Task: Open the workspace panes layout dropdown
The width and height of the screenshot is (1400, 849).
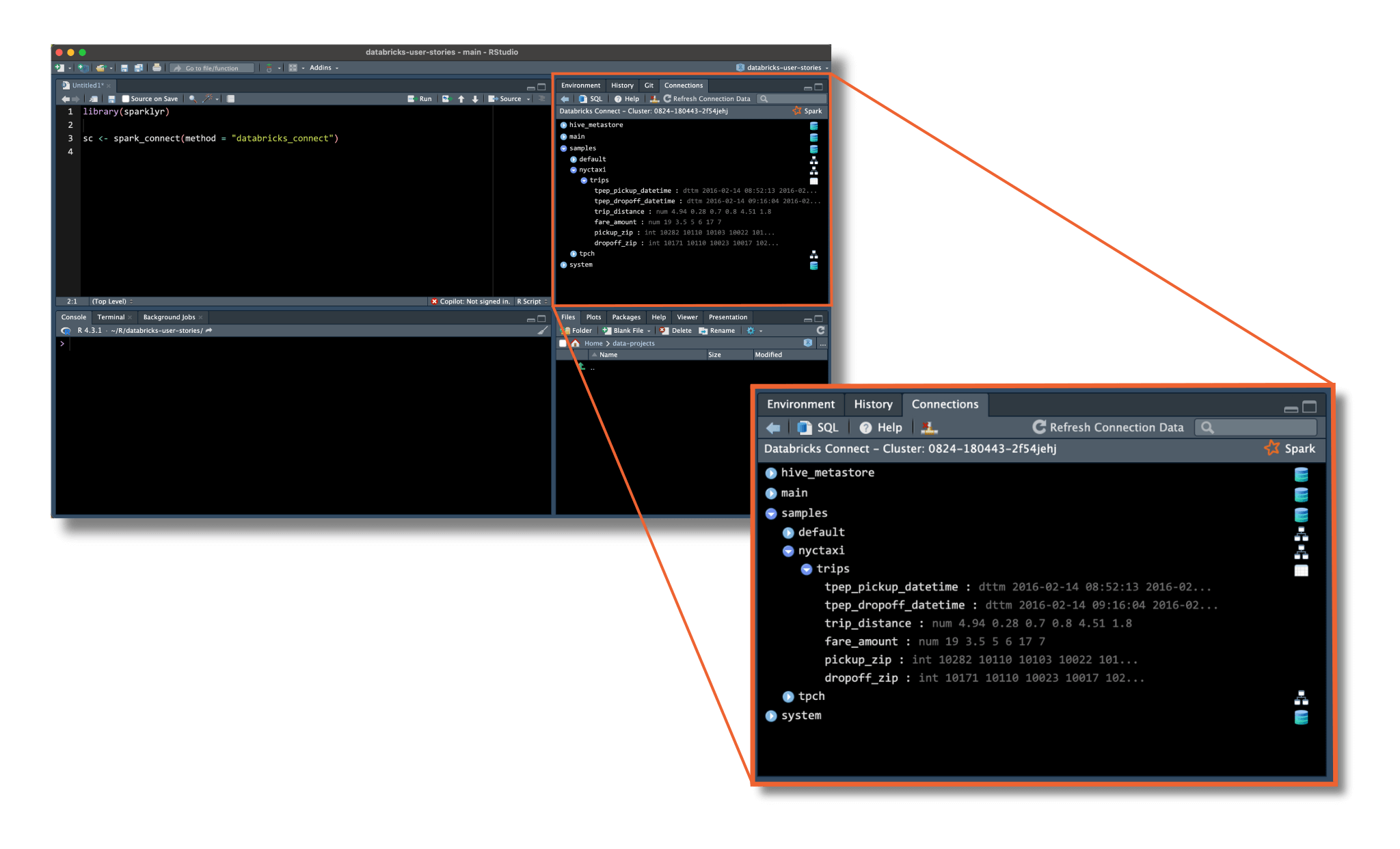Action: (x=296, y=68)
